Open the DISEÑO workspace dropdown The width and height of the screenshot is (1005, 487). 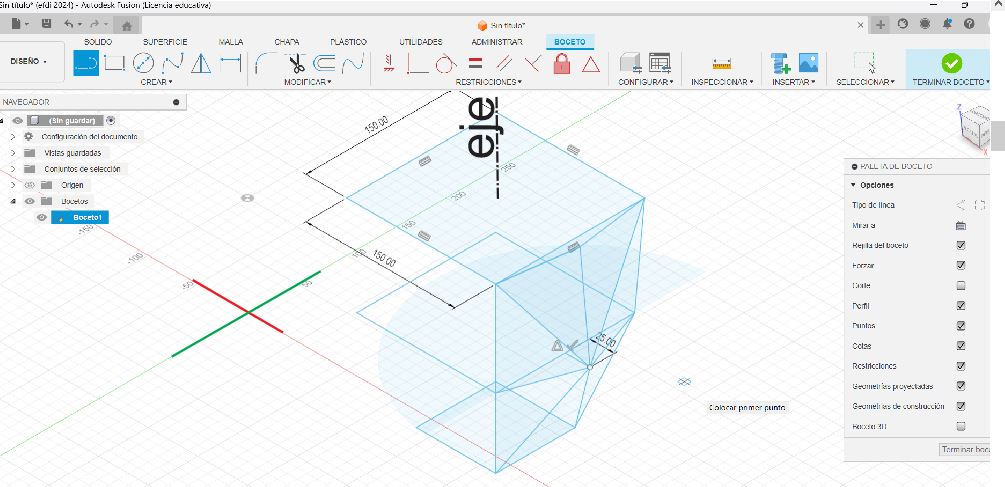(29, 62)
